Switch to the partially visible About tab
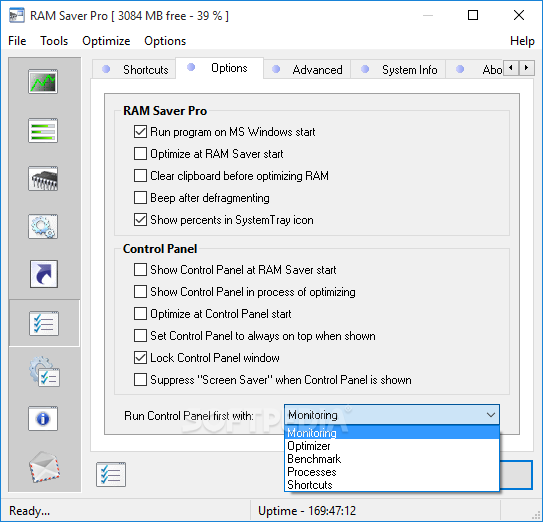Viewport: 543px width, 522px height. pos(474,70)
